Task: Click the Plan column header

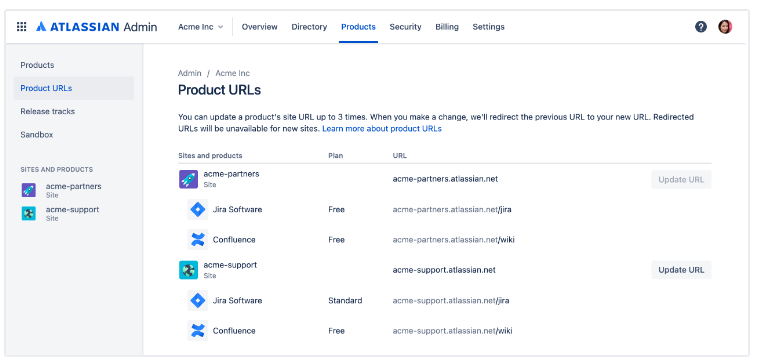Action: tap(336, 155)
